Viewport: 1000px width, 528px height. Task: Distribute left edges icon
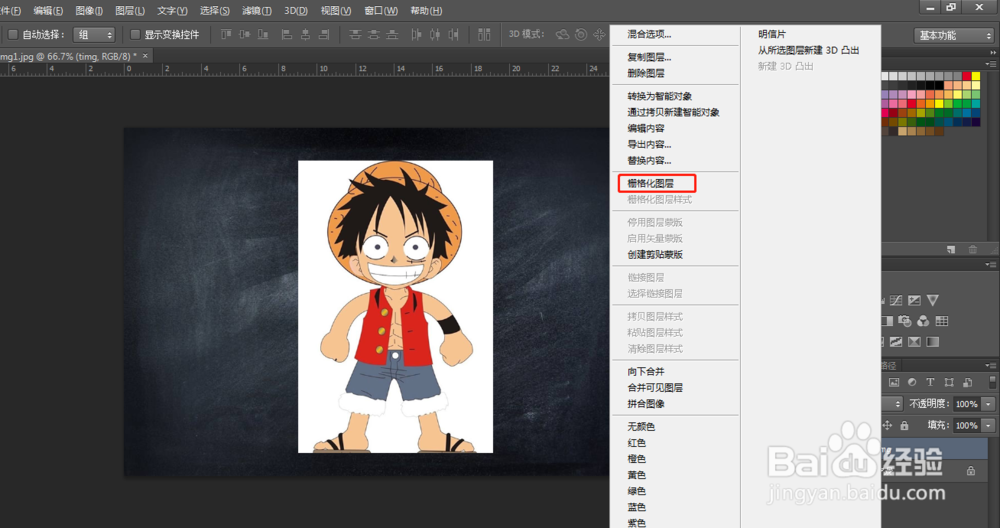click(x=416, y=34)
